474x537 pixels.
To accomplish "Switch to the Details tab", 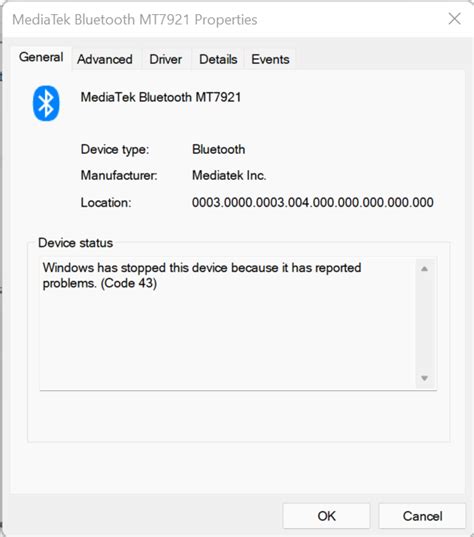I will tap(218, 60).
